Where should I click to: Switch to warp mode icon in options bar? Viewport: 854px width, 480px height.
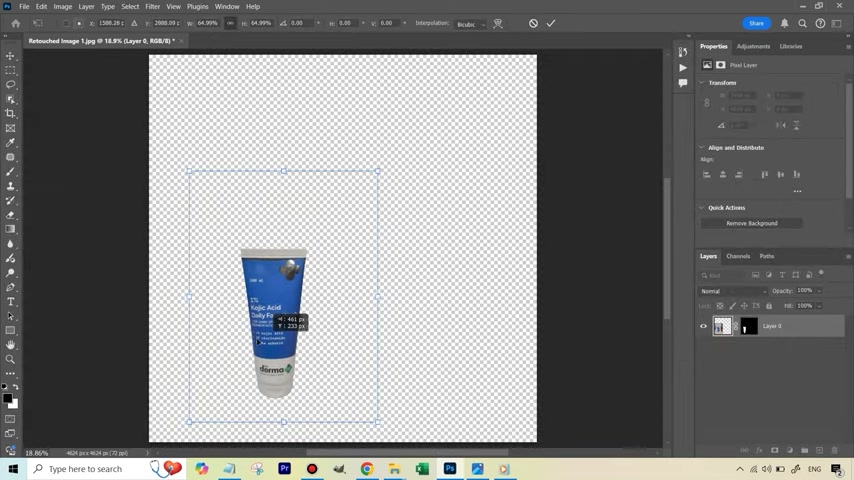(498, 23)
